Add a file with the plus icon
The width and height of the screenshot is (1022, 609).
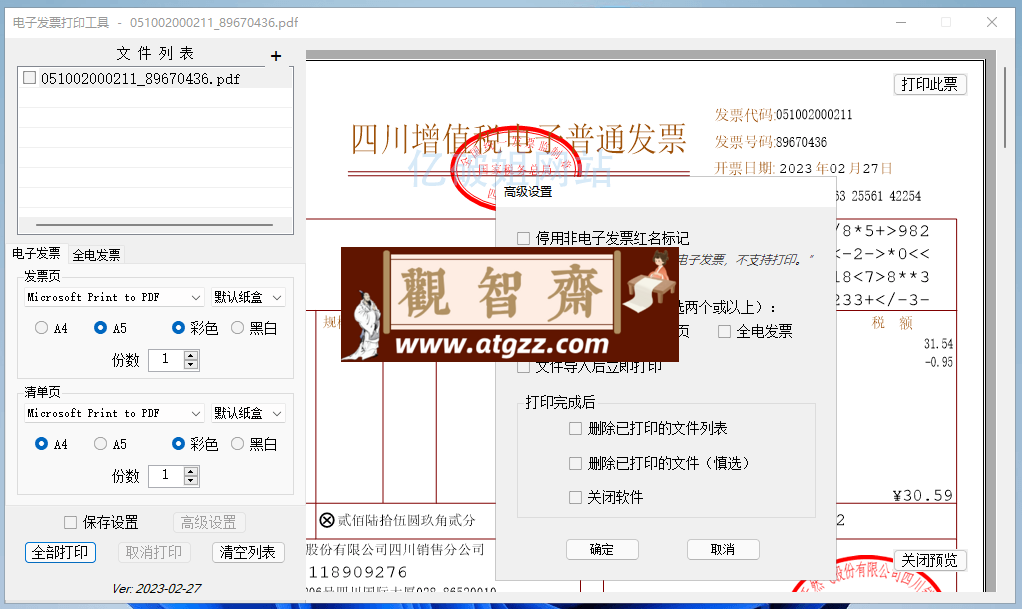(x=276, y=56)
